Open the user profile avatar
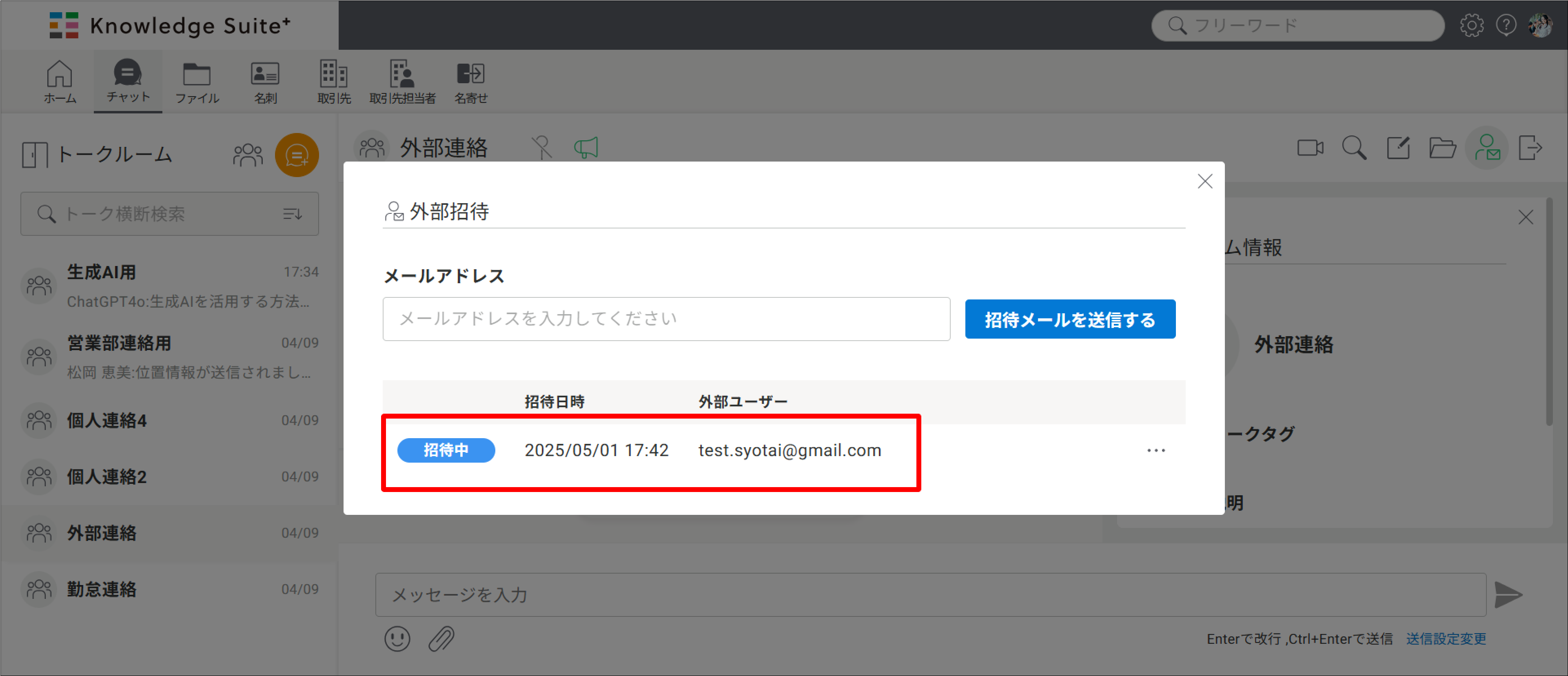The height and width of the screenshot is (676, 1568). coord(1540,25)
